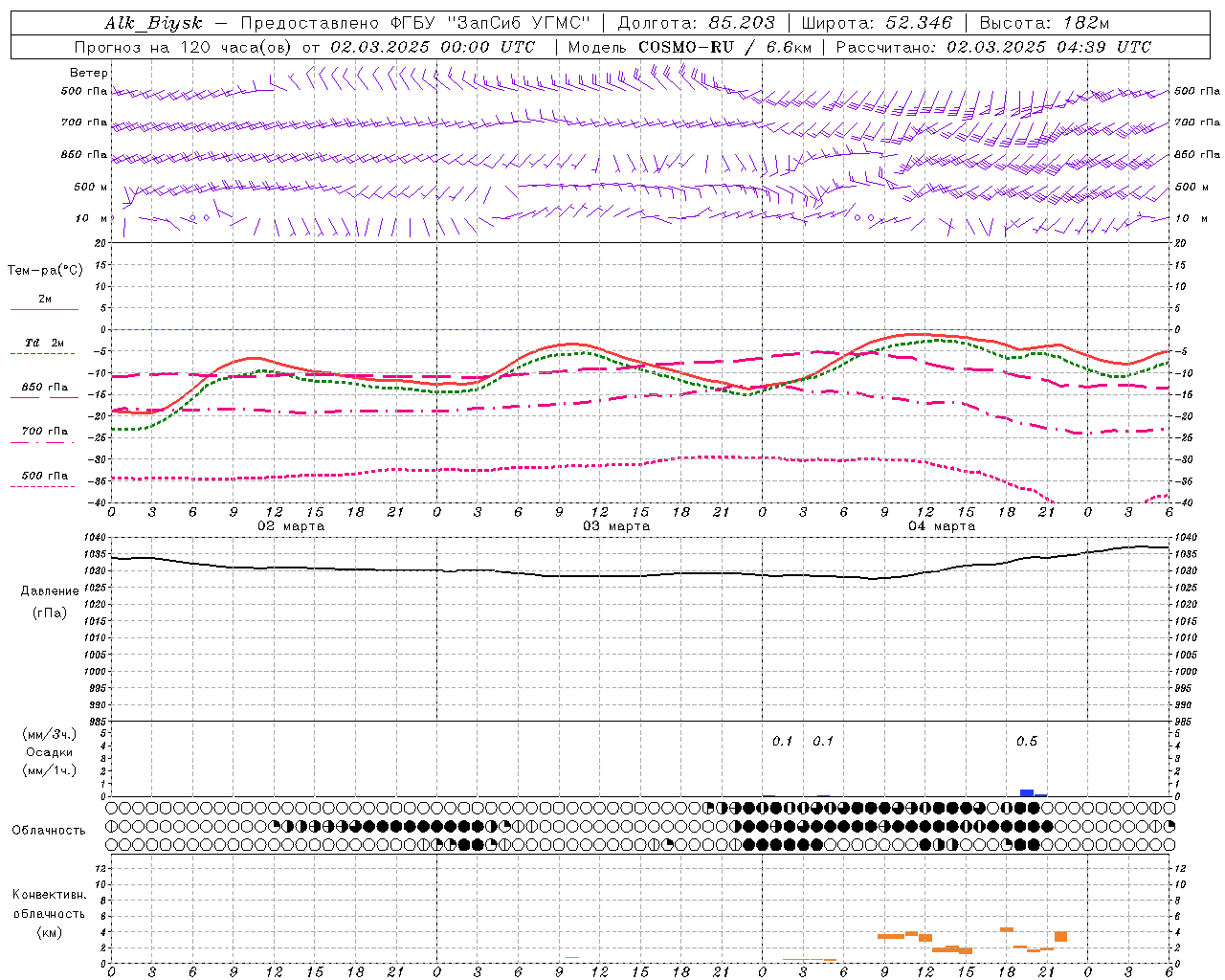Click the (км) unit label
This screenshot has height=980, width=1225.
tap(50, 932)
